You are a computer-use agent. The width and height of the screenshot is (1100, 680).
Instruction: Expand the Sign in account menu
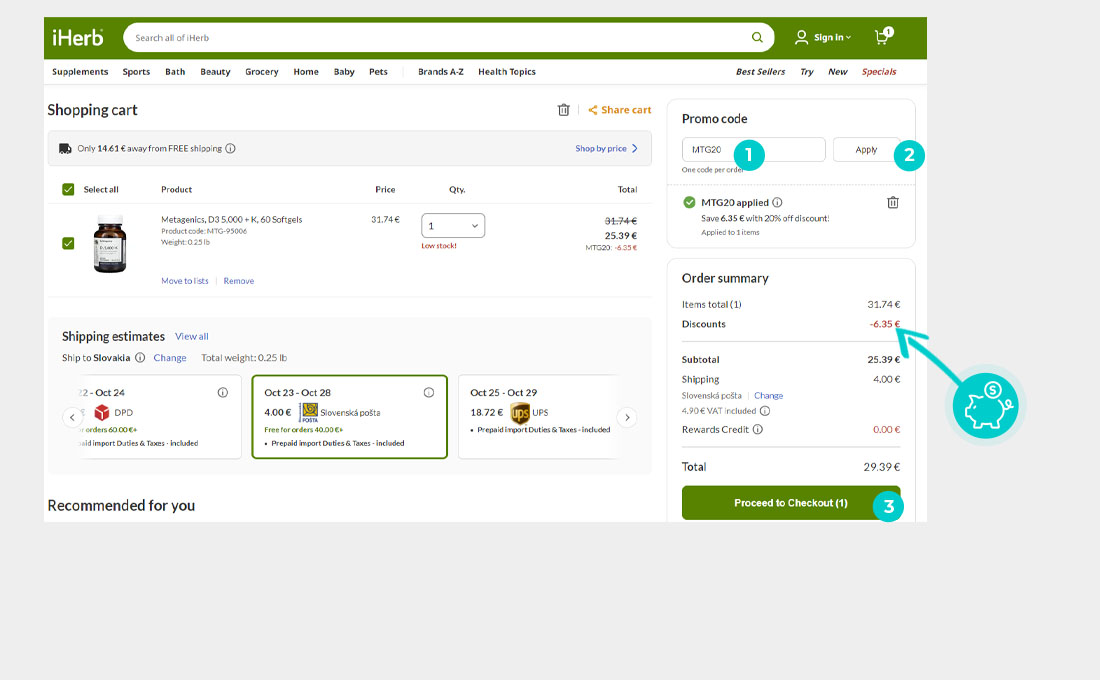point(824,38)
